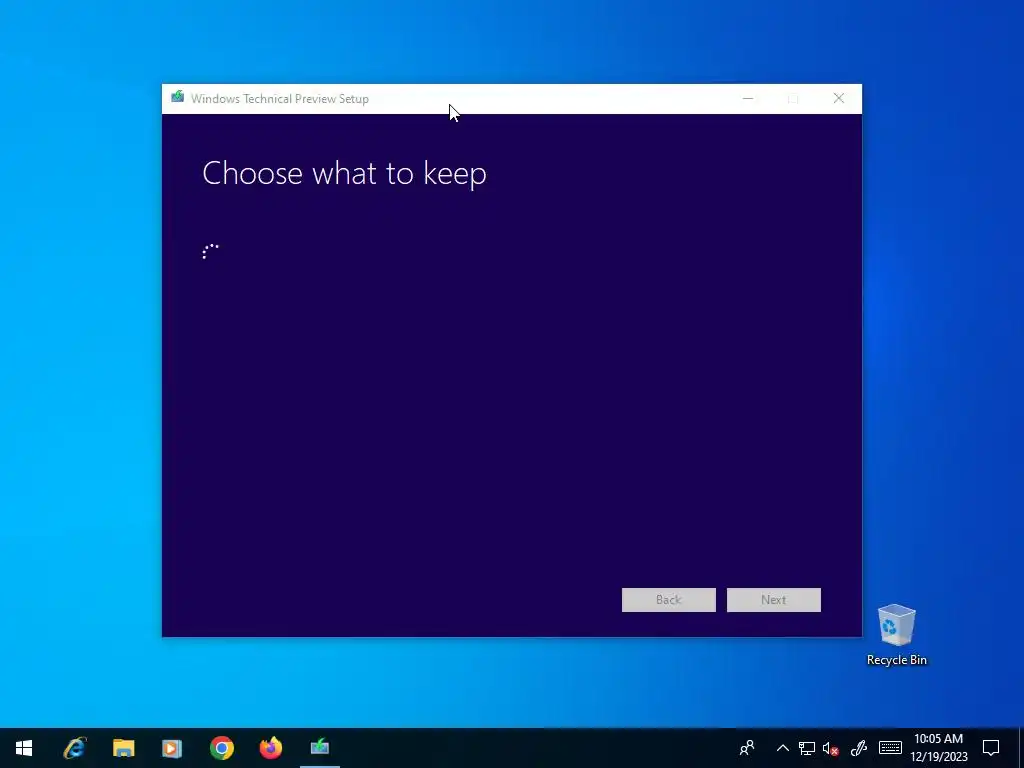Launch Firefox from the taskbar

(270, 748)
